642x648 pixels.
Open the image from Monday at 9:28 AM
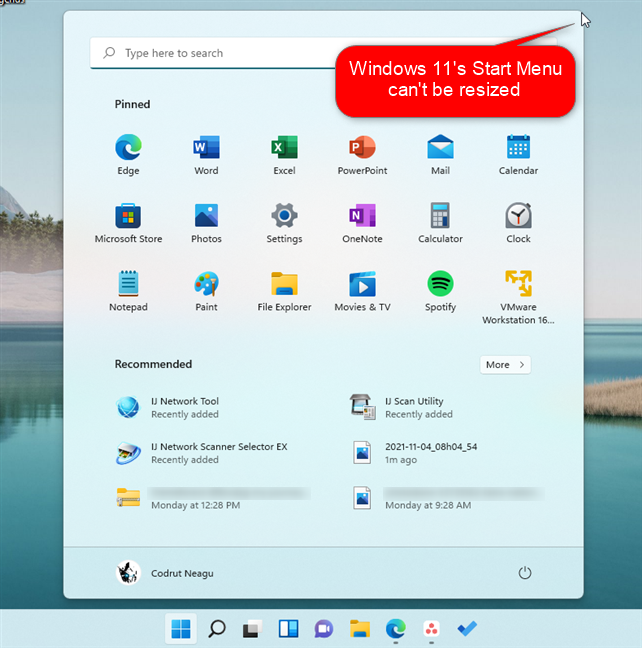tap(449, 498)
